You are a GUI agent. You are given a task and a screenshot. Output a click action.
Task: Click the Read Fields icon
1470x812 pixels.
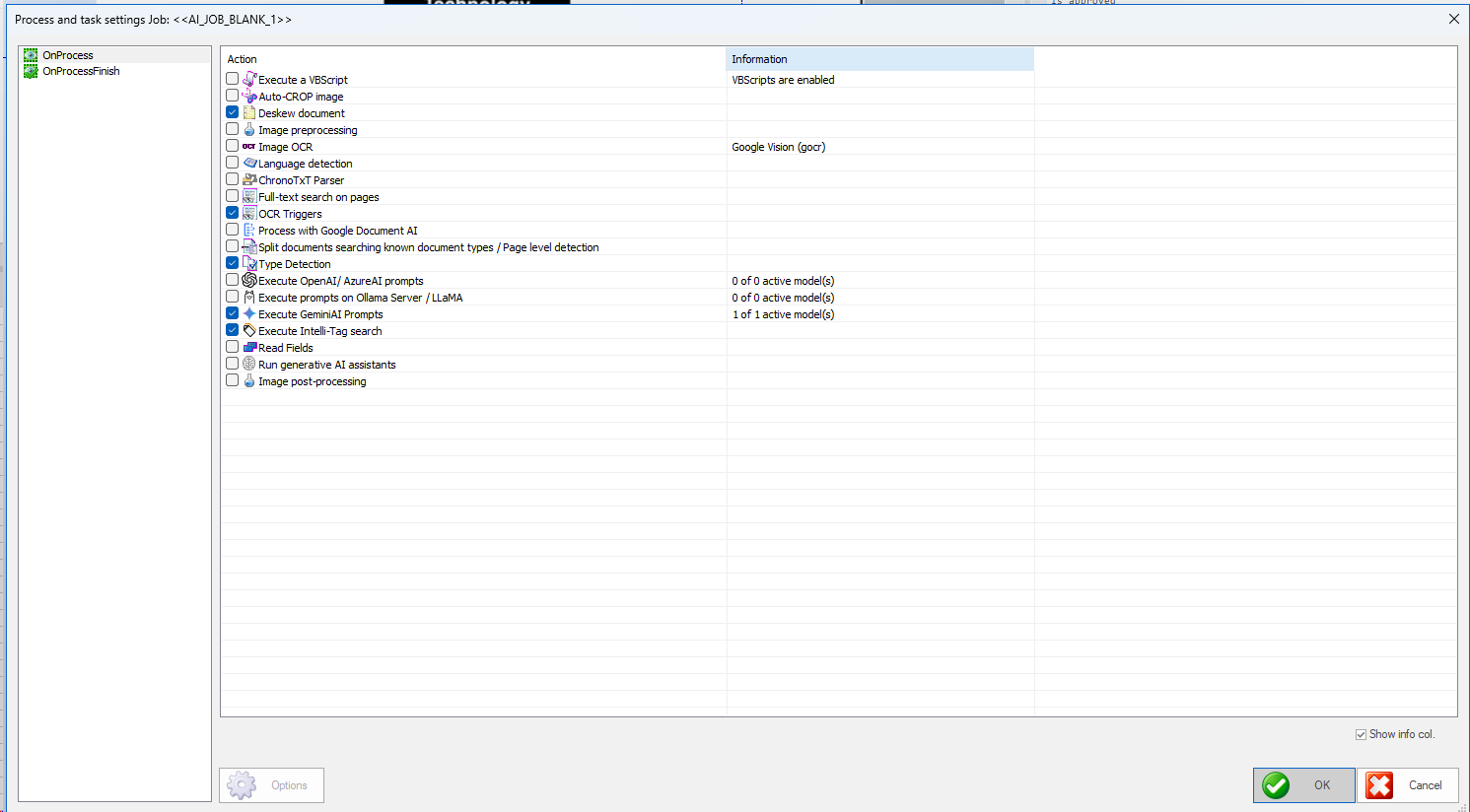[x=249, y=348]
